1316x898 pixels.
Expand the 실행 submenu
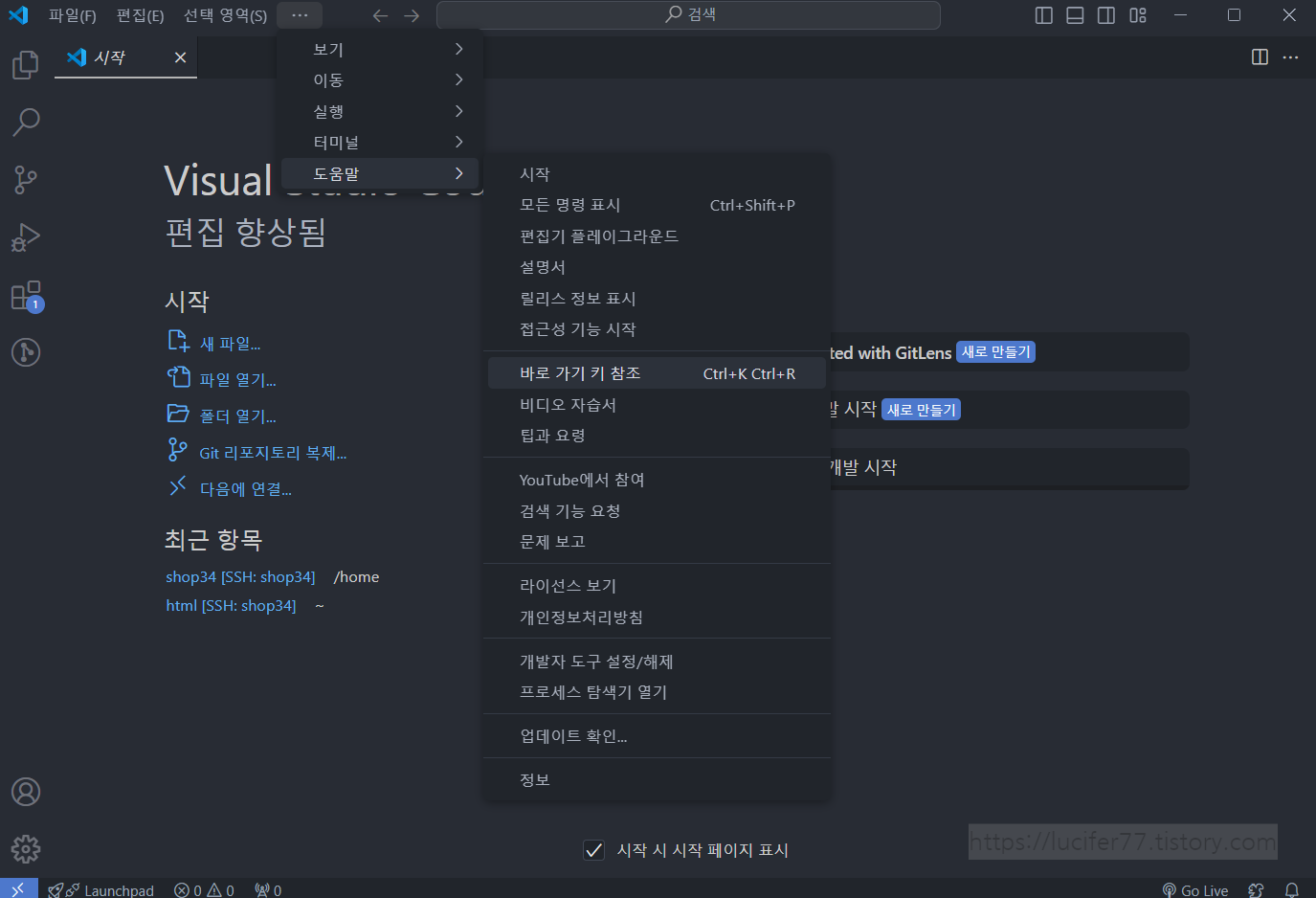[380, 111]
